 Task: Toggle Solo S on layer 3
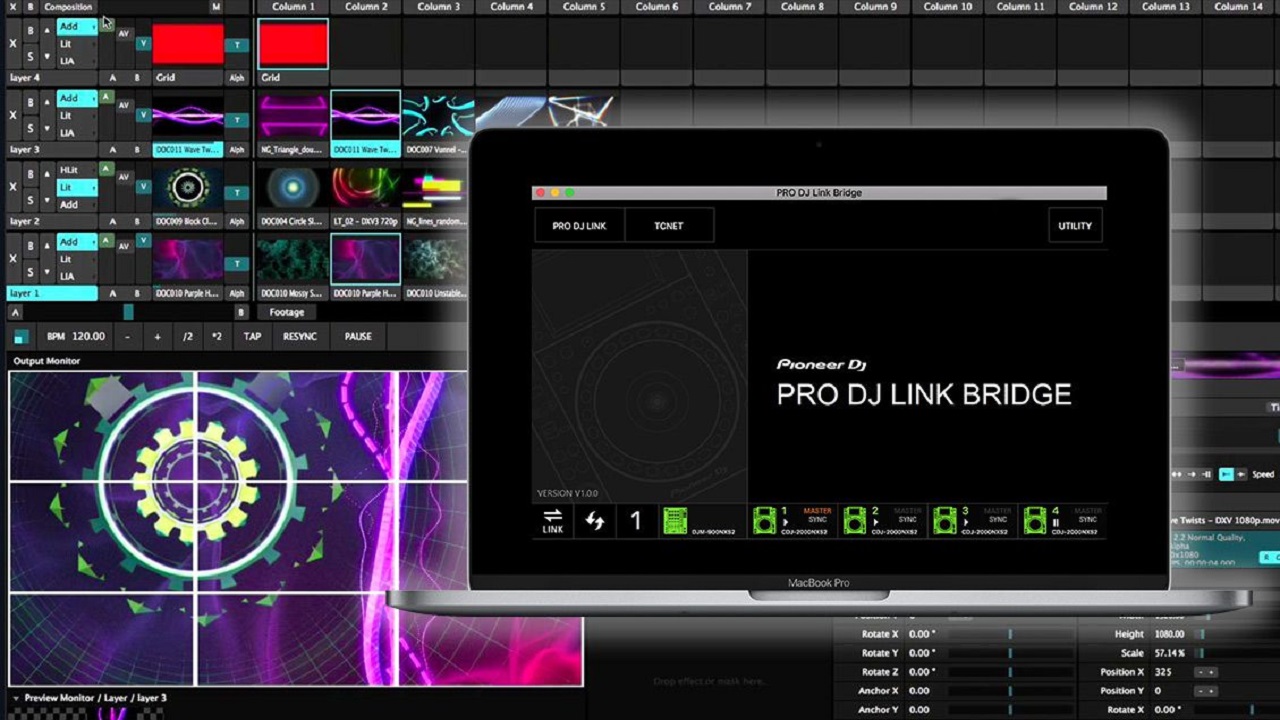point(31,128)
